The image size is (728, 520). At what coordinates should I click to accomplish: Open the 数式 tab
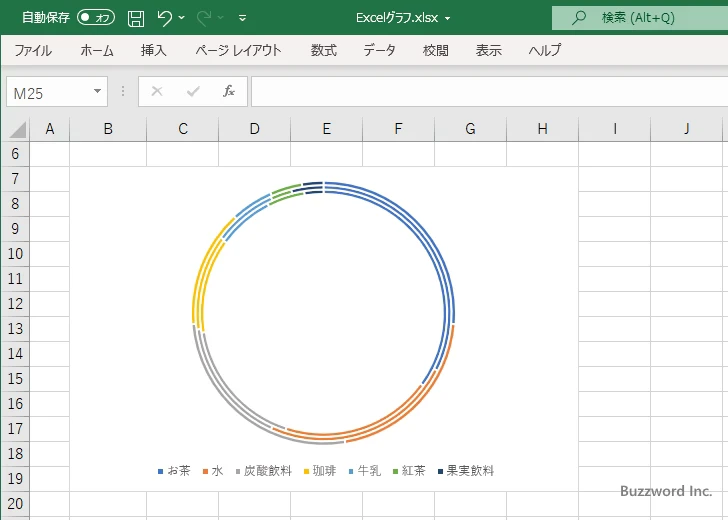pyautogui.click(x=324, y=50)
